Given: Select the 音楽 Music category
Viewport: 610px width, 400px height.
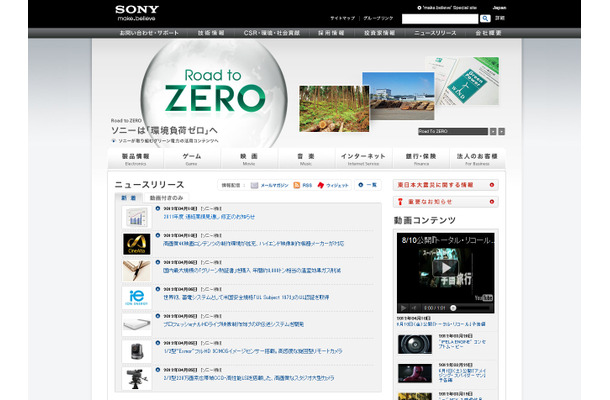Looking at the screenshot, I should click(306, 159).
